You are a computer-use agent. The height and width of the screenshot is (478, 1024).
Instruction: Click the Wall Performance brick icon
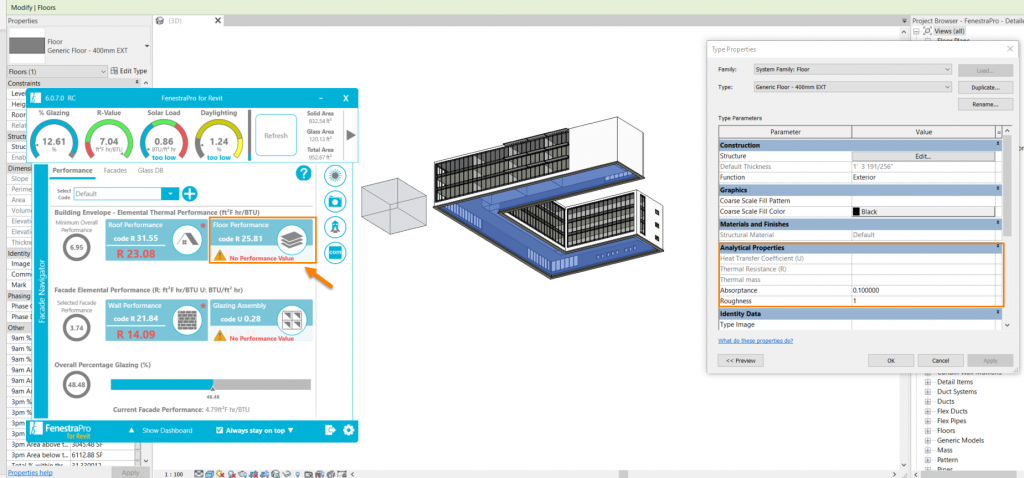[x=186, y=320]
